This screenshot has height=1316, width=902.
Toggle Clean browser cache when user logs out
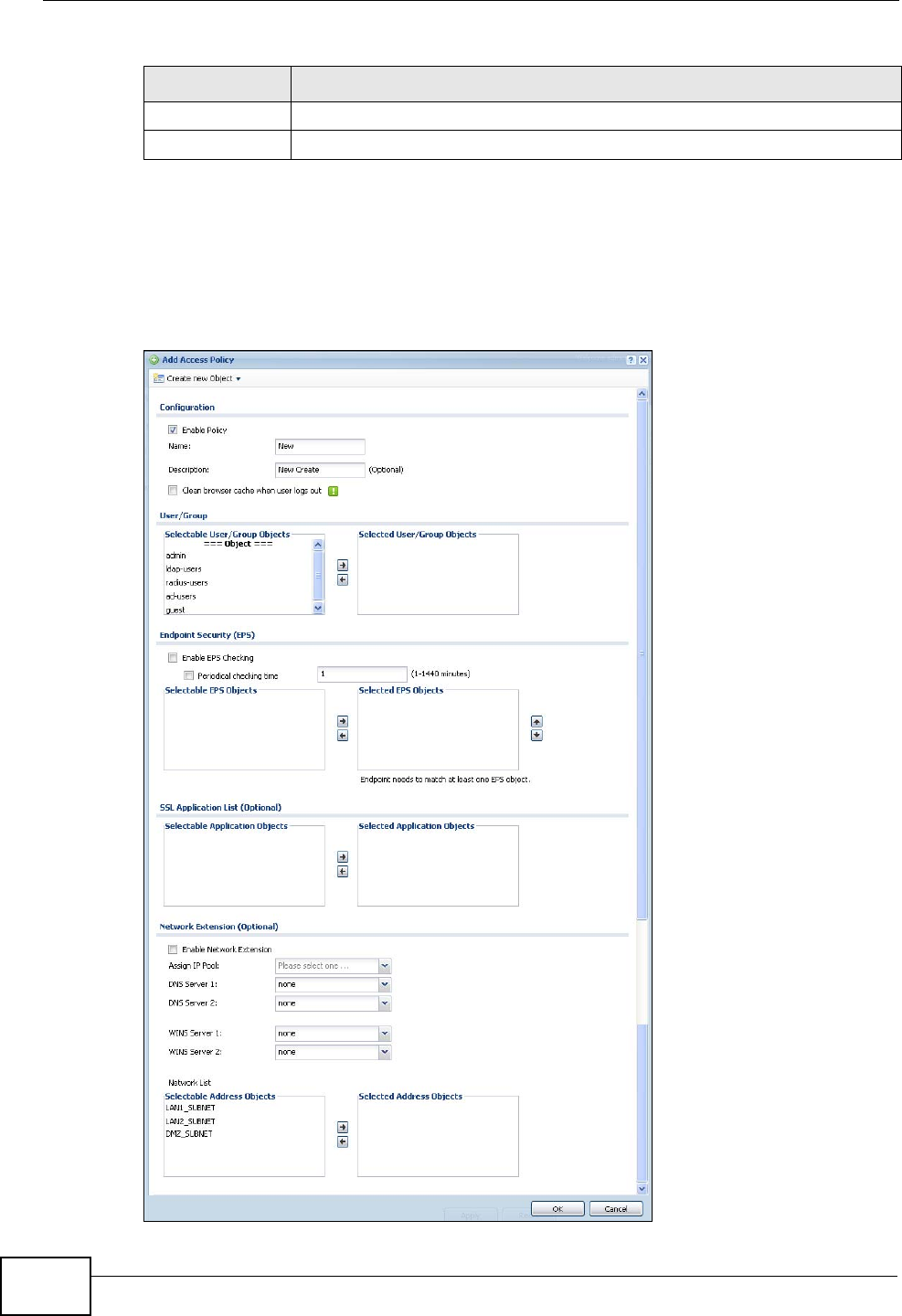(173, 491)
